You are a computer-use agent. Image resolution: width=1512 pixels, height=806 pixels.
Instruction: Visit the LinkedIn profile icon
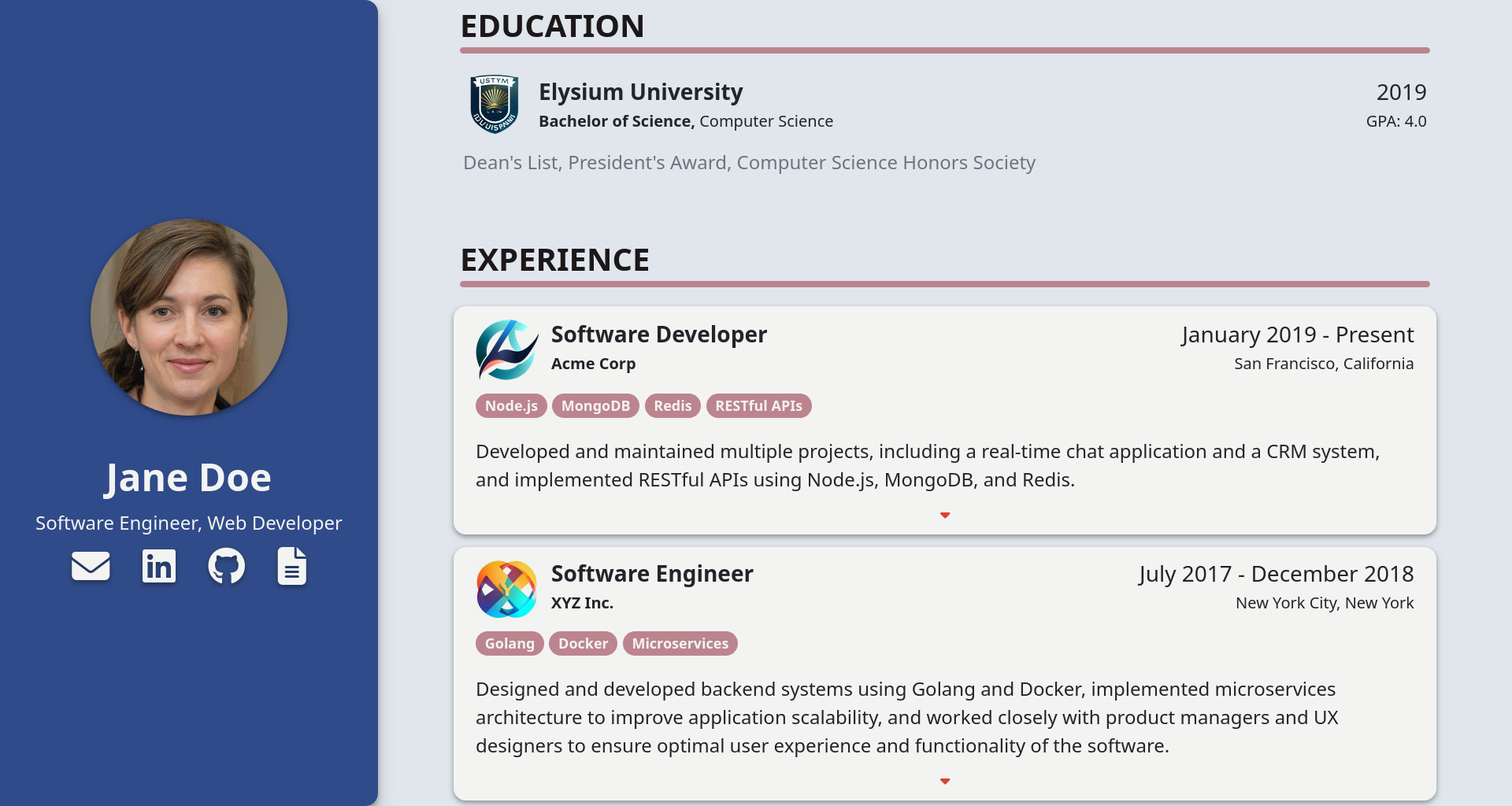(158, 566)
